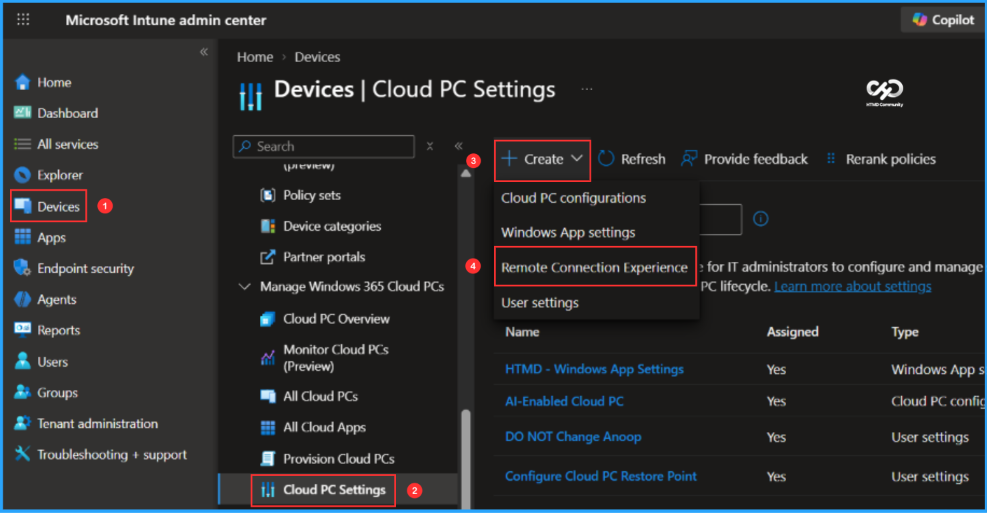
Task: Open the DO NOT Change Anoop policy
Action: pyautogui.click(x=573, y=437)
